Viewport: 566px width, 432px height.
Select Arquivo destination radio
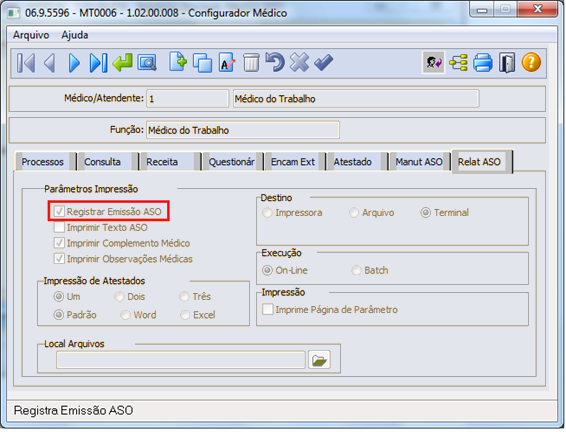(x=354, y=213)
